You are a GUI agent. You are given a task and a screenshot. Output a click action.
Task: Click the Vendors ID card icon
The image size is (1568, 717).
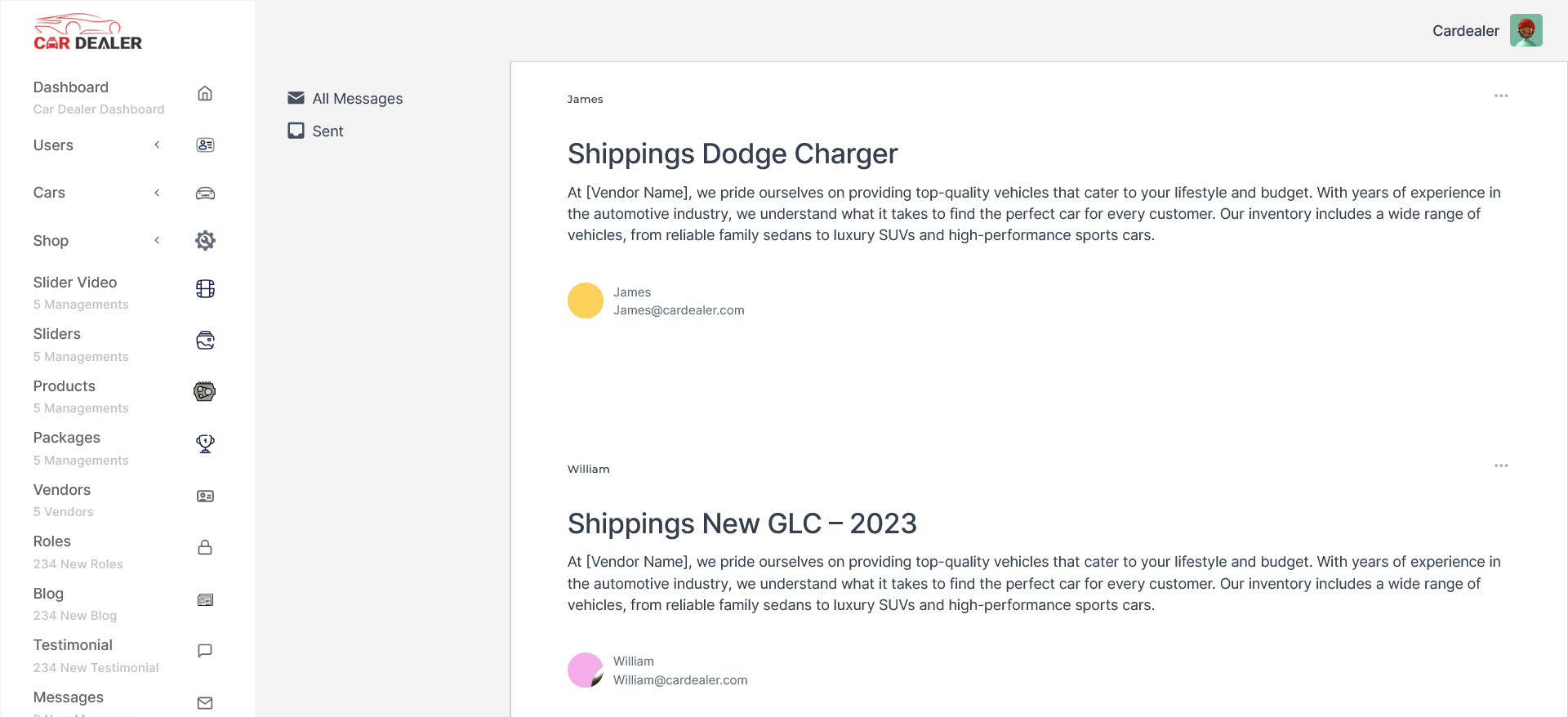click(x=205, y=497)
